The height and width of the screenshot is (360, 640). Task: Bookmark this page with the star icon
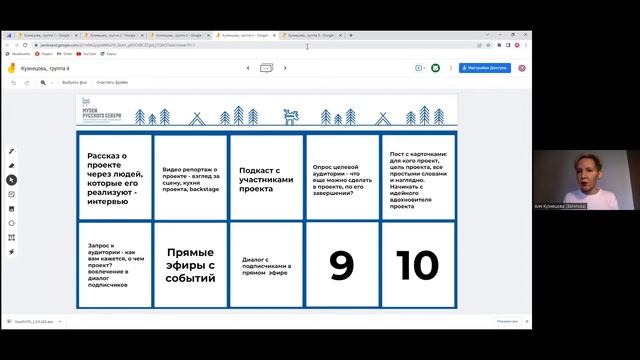tap(488, 45)
